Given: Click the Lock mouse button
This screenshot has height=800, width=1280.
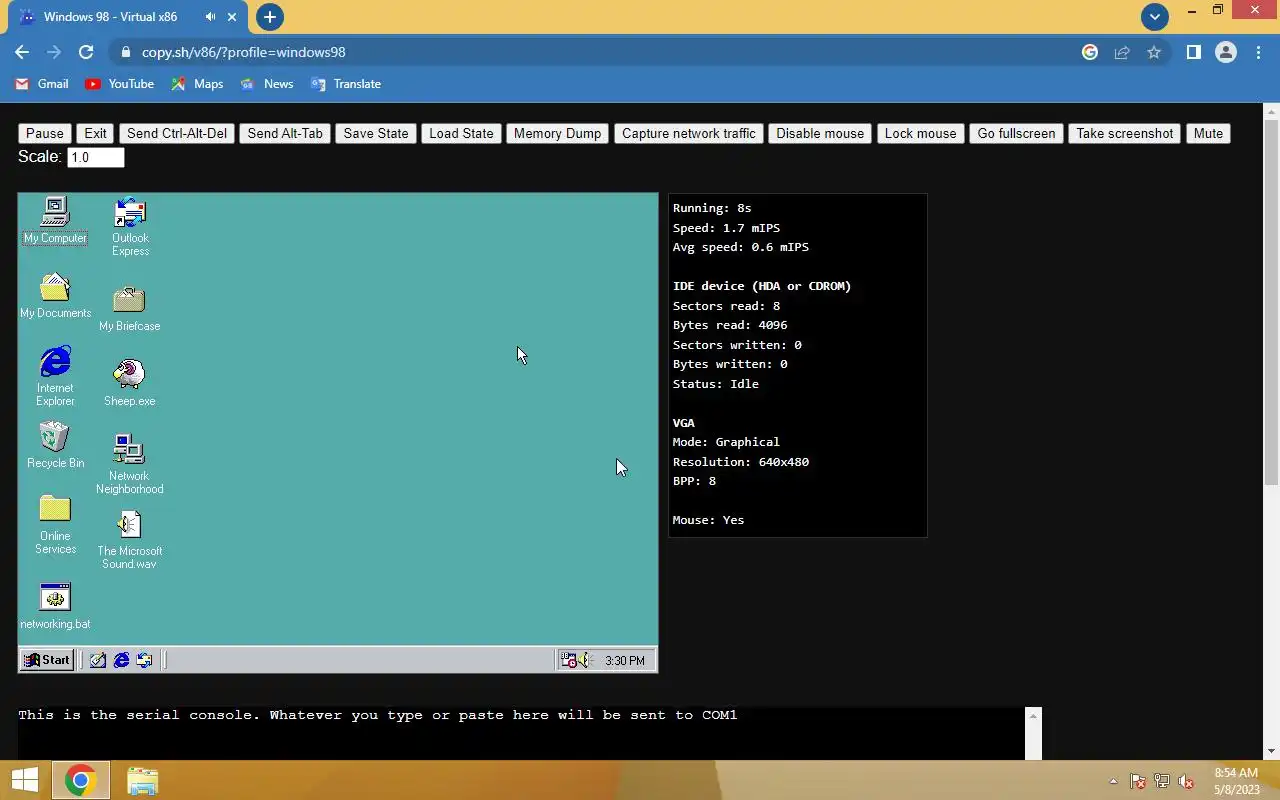Looking at the screenshot, I should (x=921, y=133).
